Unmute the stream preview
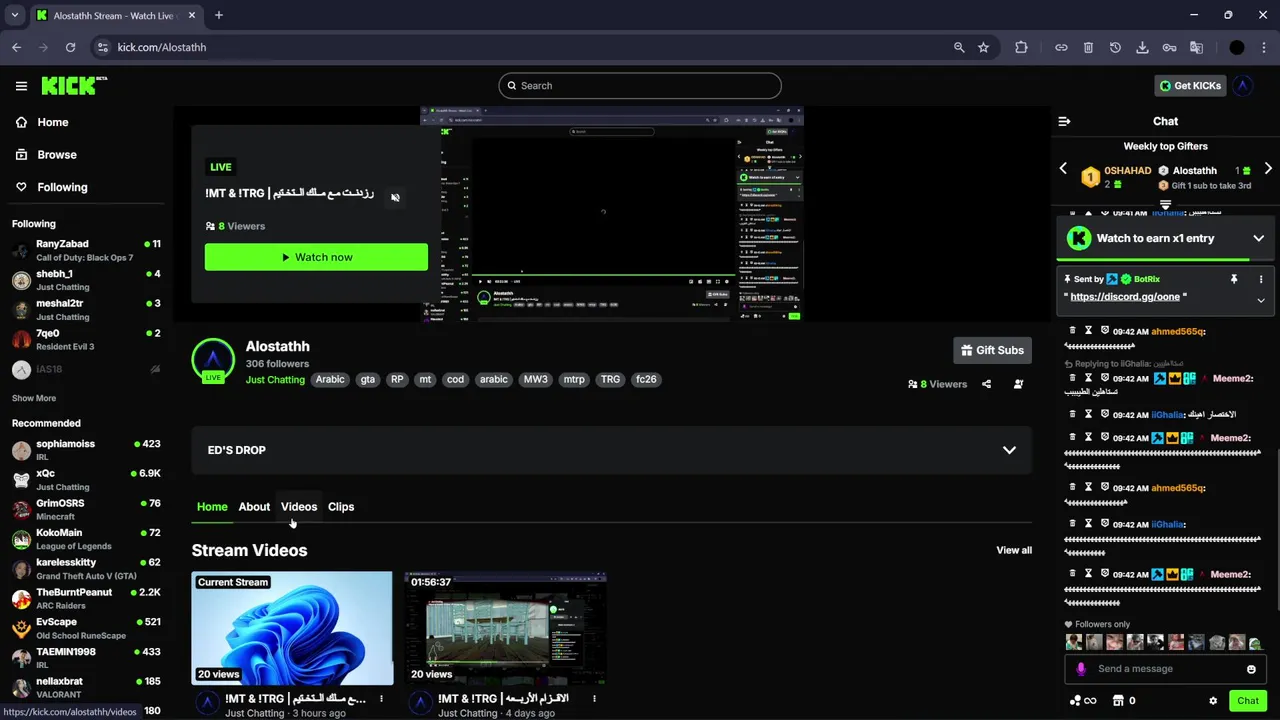This screenshot has height=720, width=1280. [x=395, y=198]
